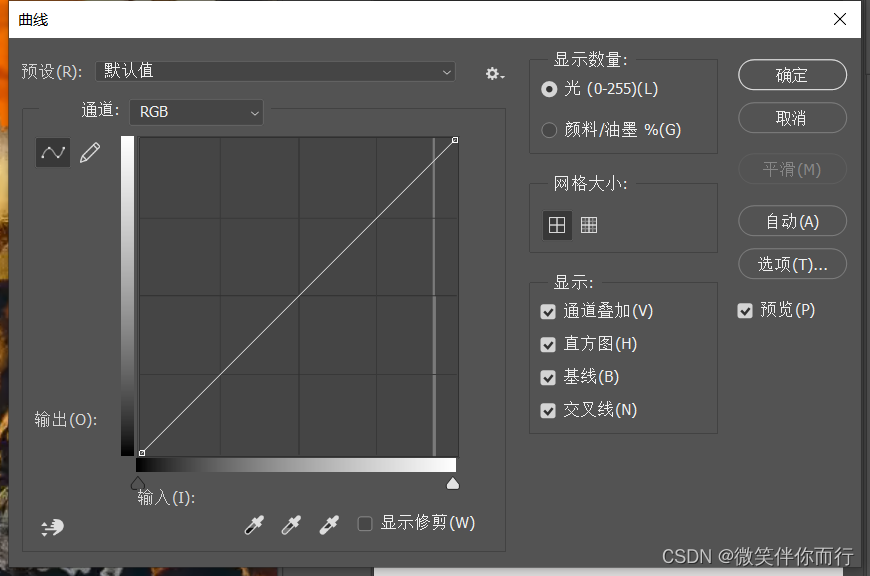
Task: Select 光 (0-255) display option
Action: click(x=549, y=89)
